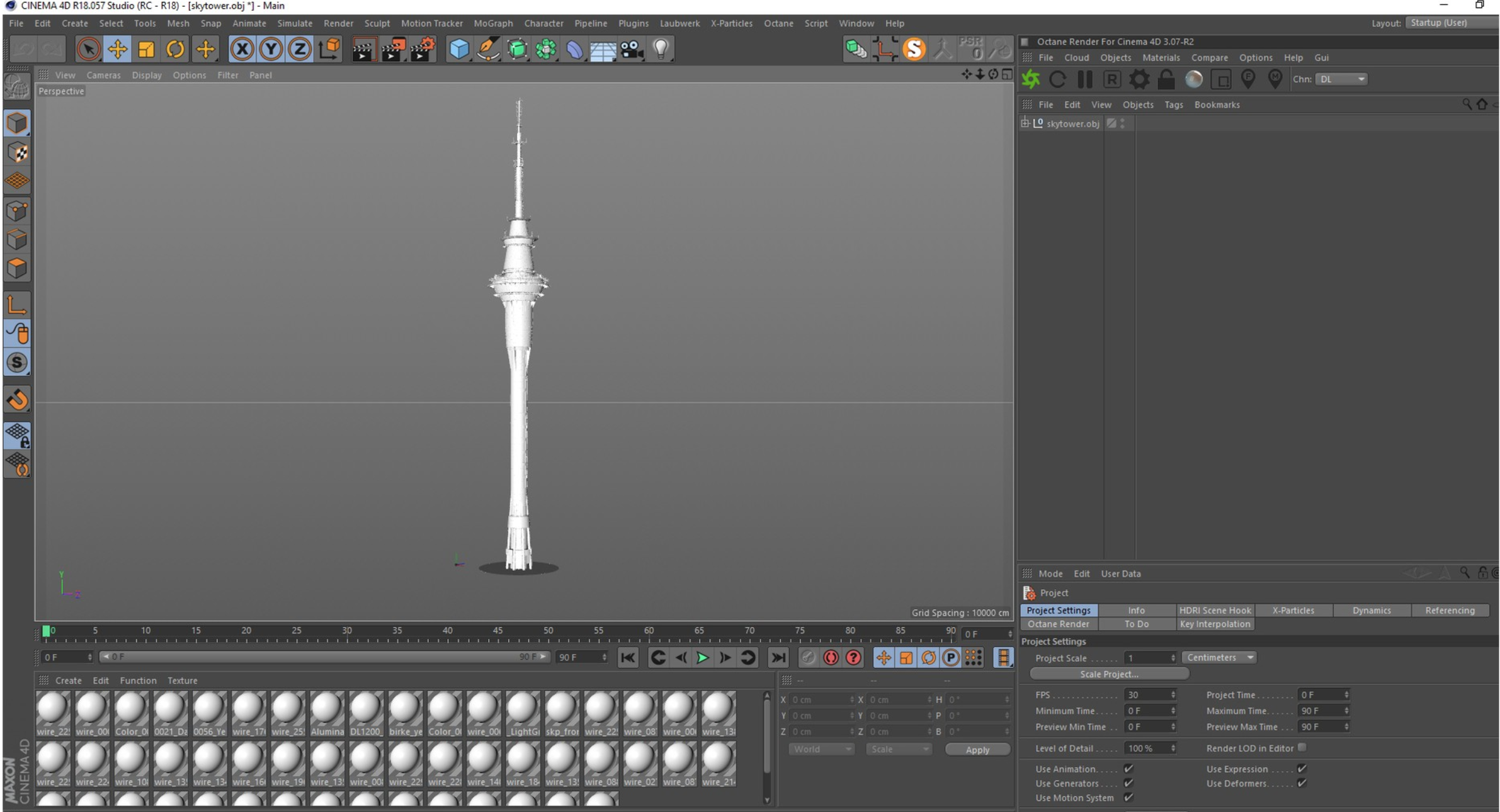
Task: Expand the skytower.obj object tree
Action: click(1025, 123)
